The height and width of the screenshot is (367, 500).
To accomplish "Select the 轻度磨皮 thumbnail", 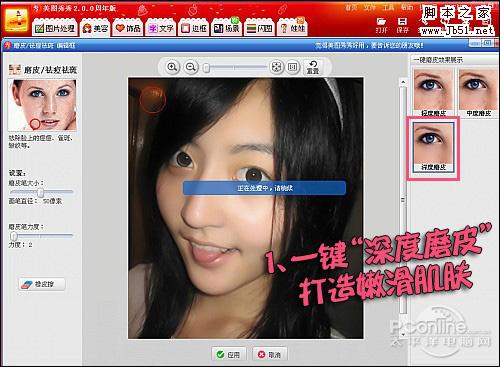I will coord(433,92).
